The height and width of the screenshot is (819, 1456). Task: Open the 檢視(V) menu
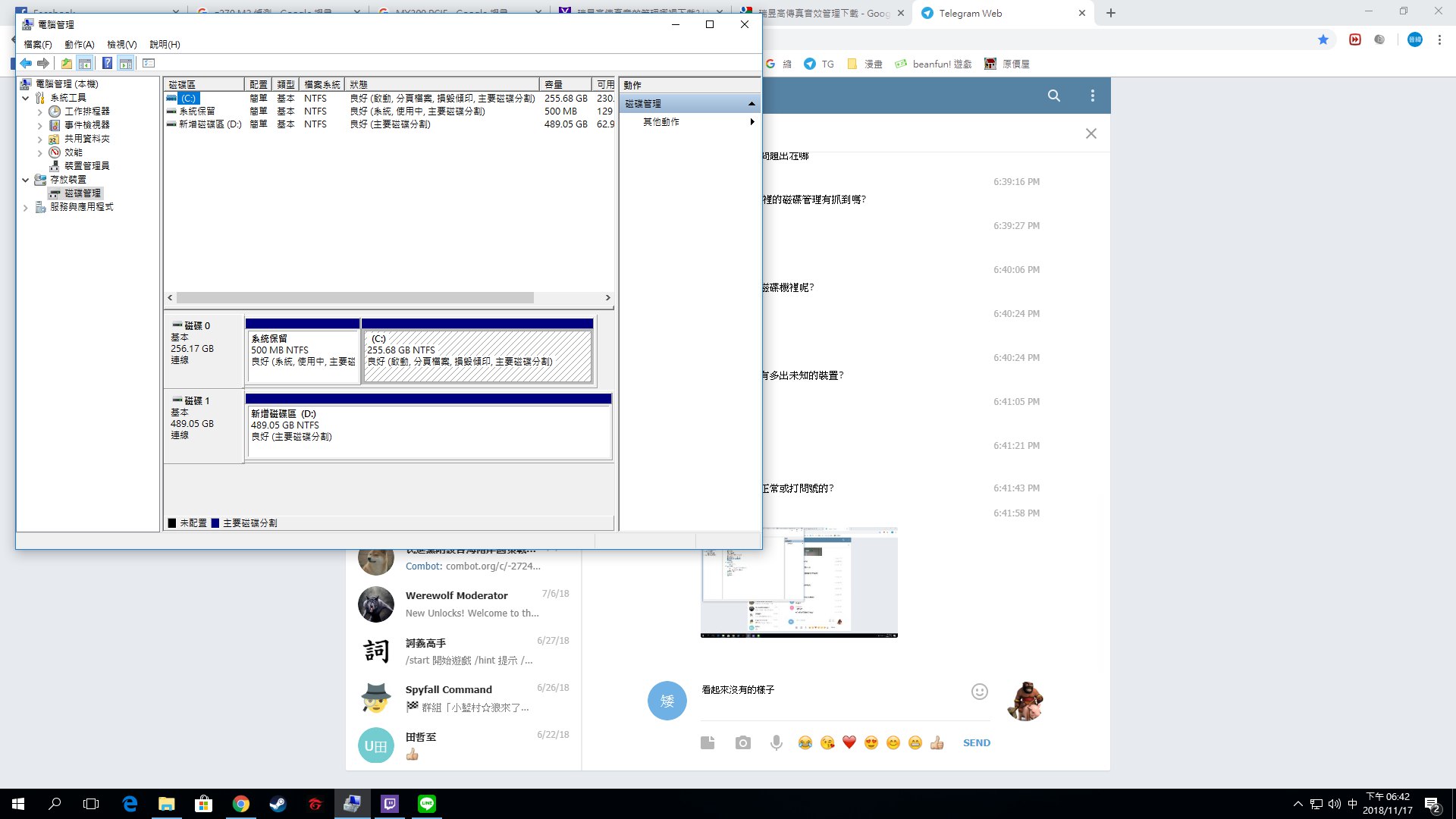click(x=122, y=45)
